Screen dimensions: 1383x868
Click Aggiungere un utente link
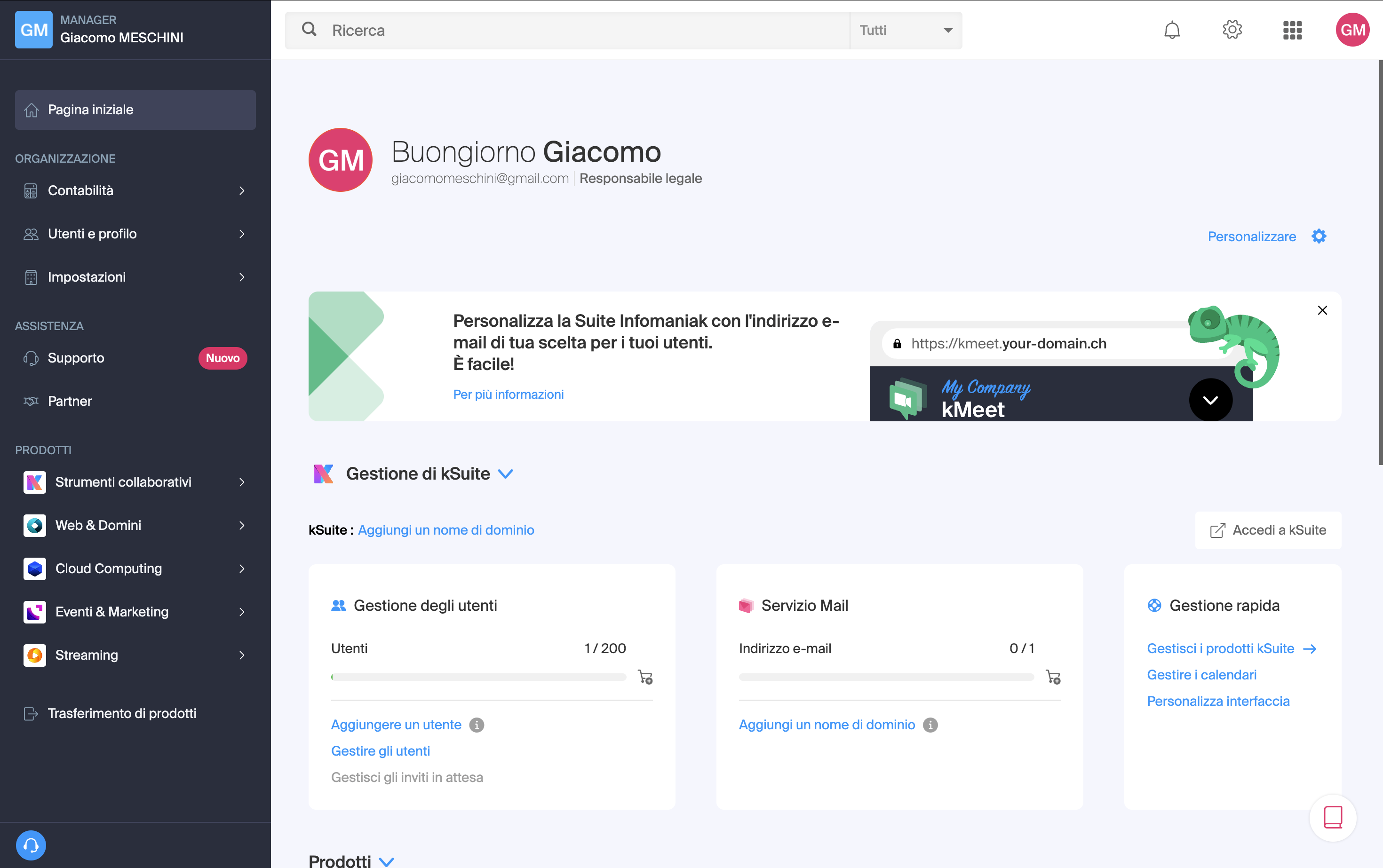pyautogui.click(x=396, y=725)
